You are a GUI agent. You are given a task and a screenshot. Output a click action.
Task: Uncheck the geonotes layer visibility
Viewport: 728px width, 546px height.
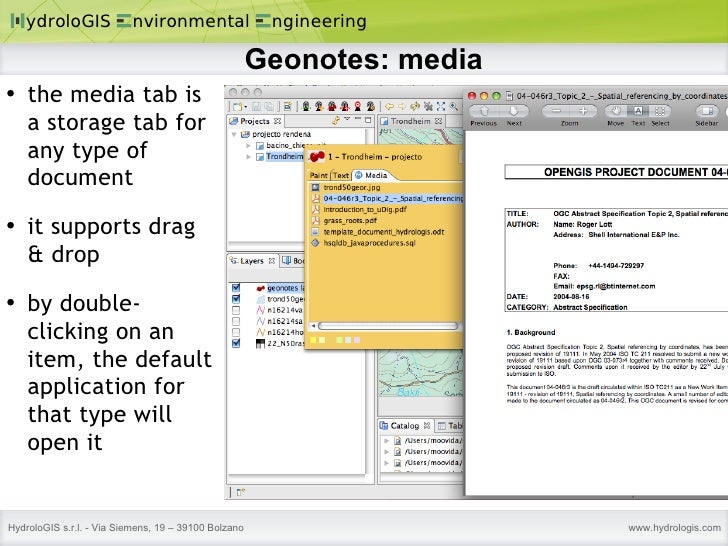pos(236,287)
